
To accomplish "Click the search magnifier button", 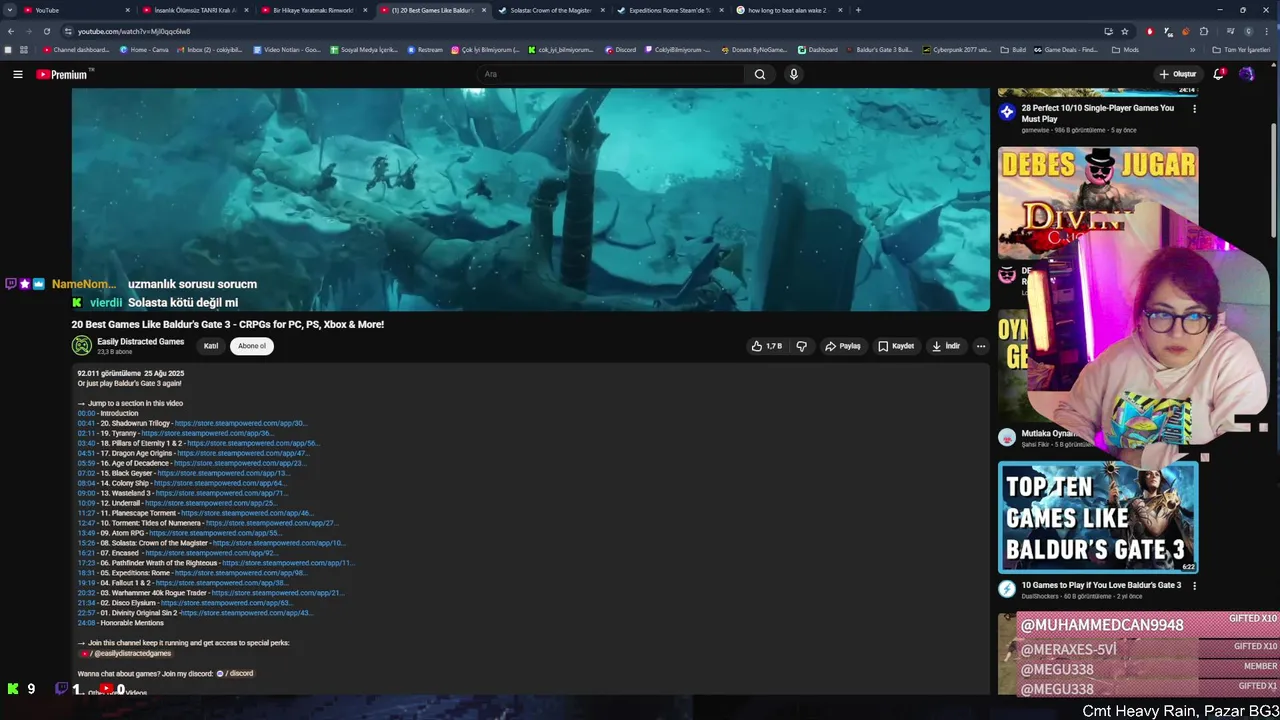I will [x=760, y=74].
